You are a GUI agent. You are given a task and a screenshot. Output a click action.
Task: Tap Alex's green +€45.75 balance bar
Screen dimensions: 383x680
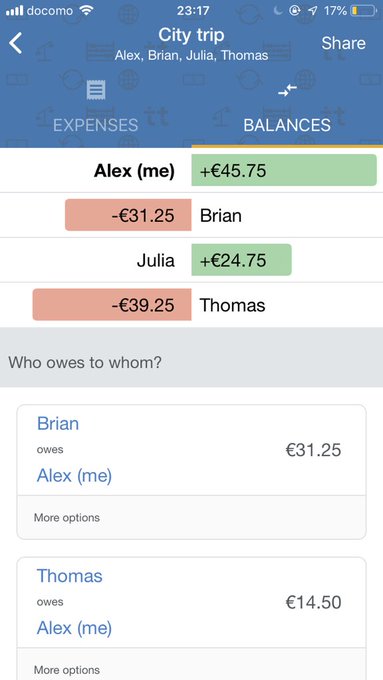click(x=284, y=170)
